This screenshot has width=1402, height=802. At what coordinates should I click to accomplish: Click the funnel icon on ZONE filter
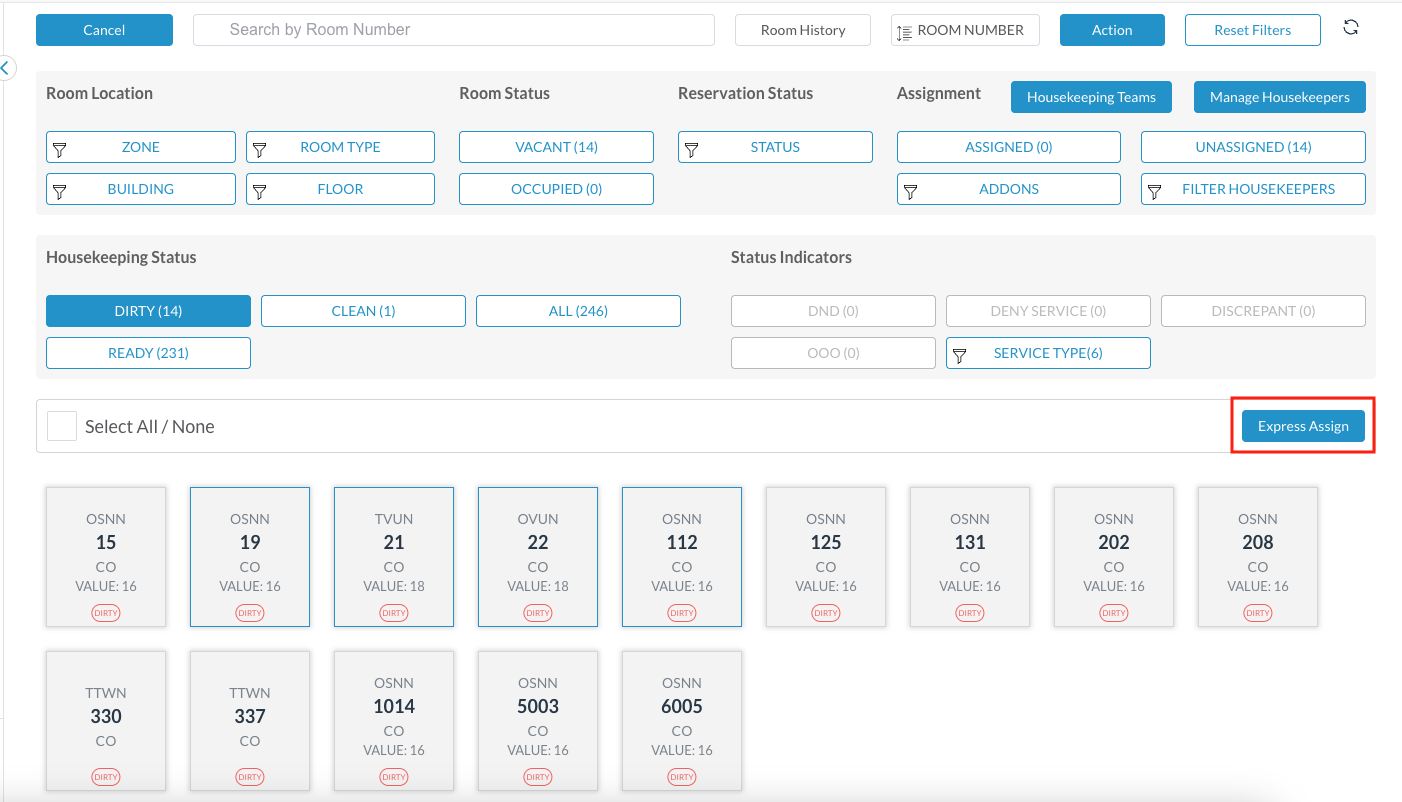tap(60, 148)
